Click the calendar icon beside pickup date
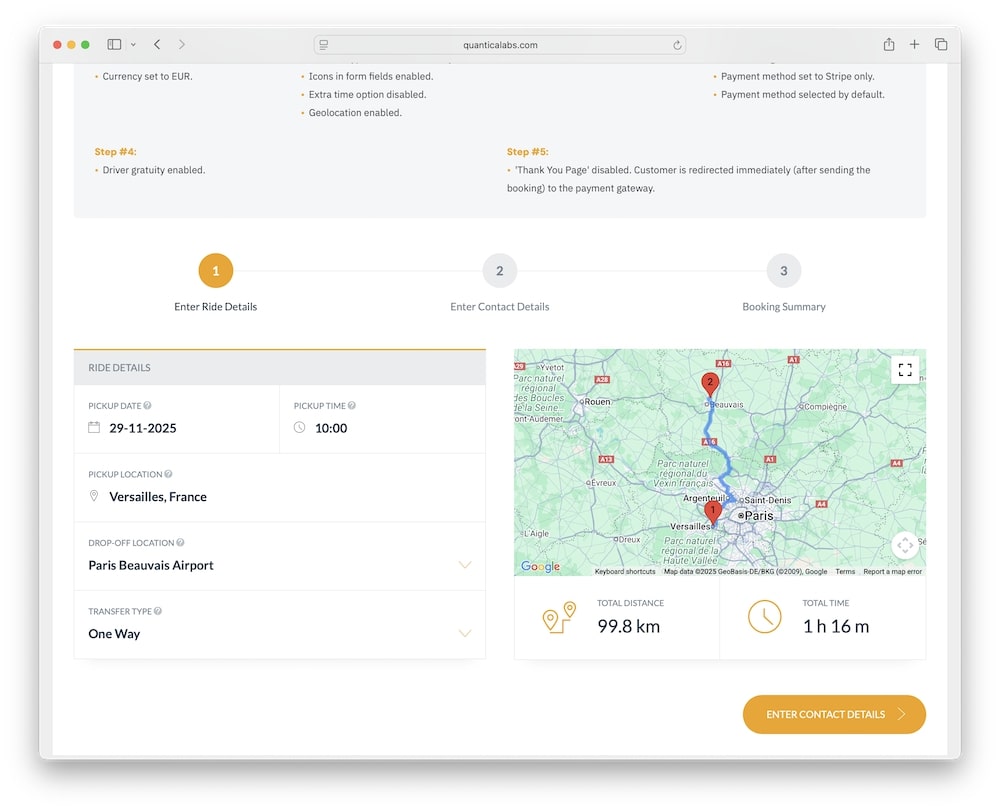Screen dimensions: 1000x811 point(94,428)
